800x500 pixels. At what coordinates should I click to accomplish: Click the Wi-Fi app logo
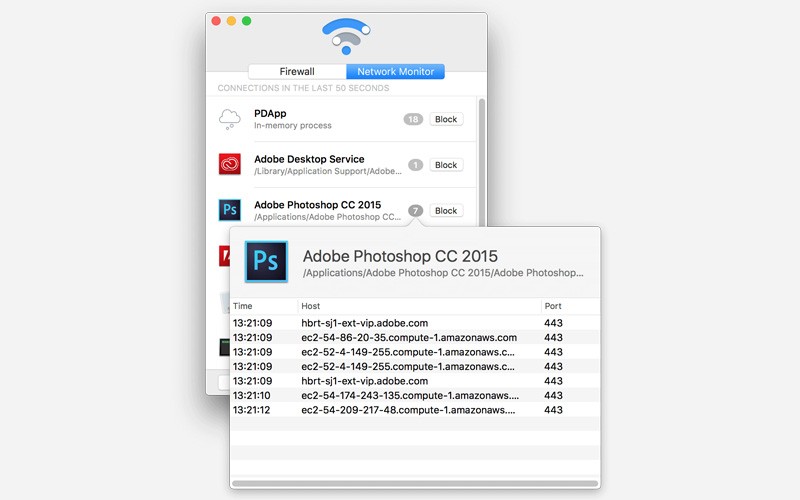(346, 36)
